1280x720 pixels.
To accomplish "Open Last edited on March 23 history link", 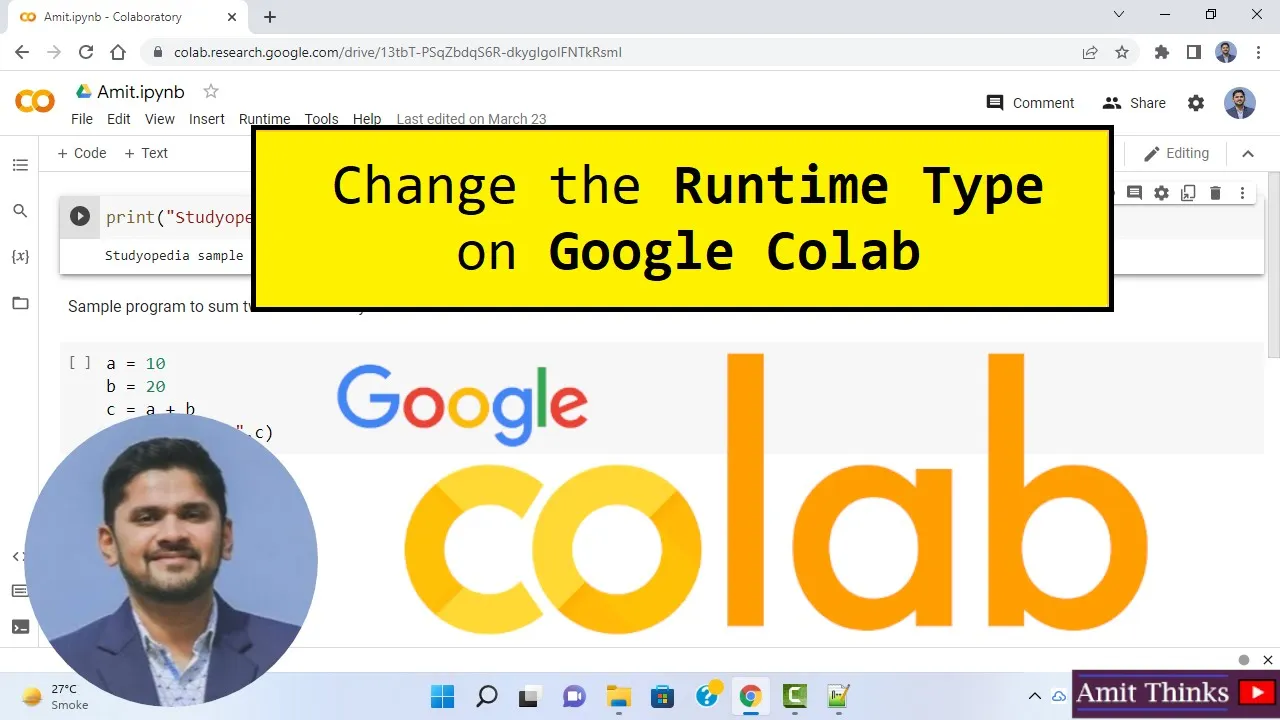I will 471,119.
